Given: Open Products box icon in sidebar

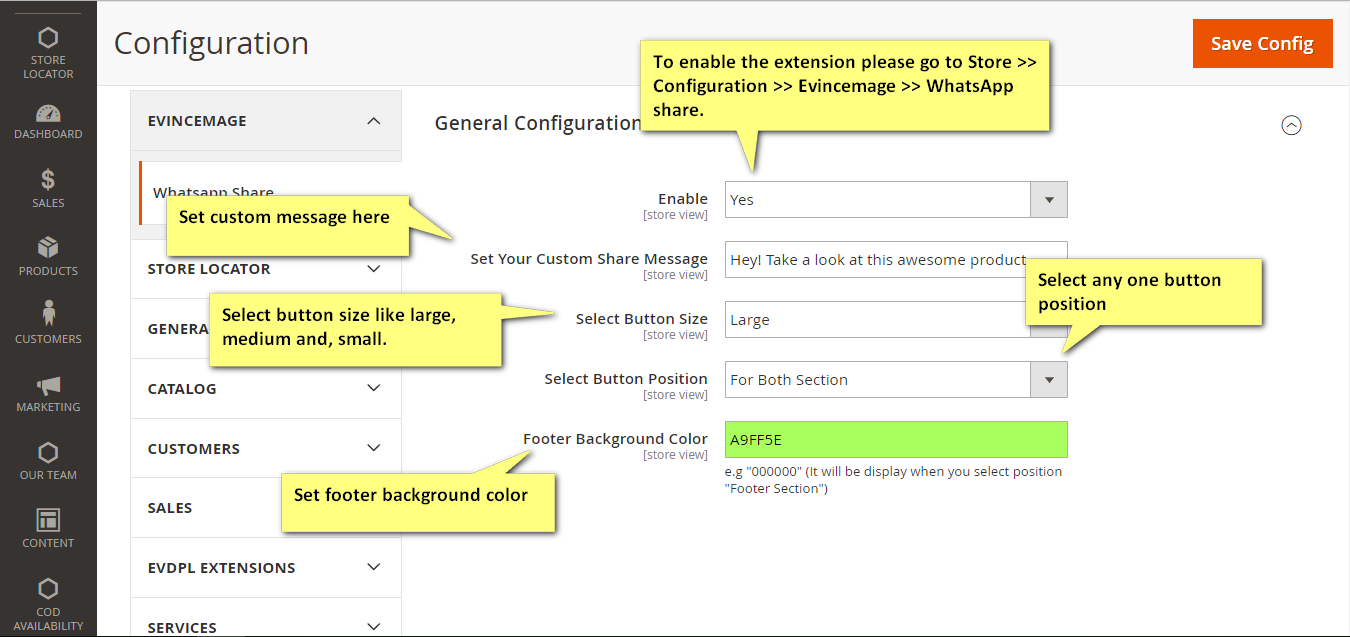Looking at the screenshot, I should point(48,257).
